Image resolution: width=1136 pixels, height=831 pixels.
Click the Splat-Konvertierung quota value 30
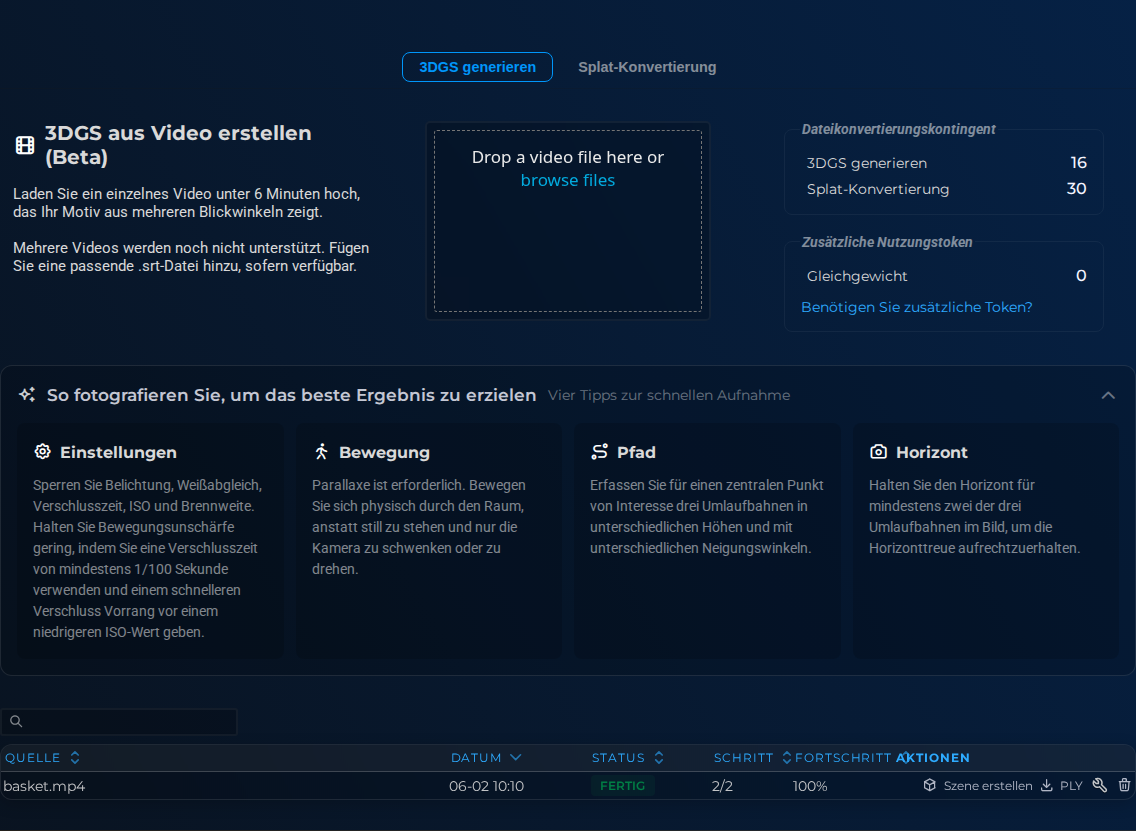[x=1077, y=189]
